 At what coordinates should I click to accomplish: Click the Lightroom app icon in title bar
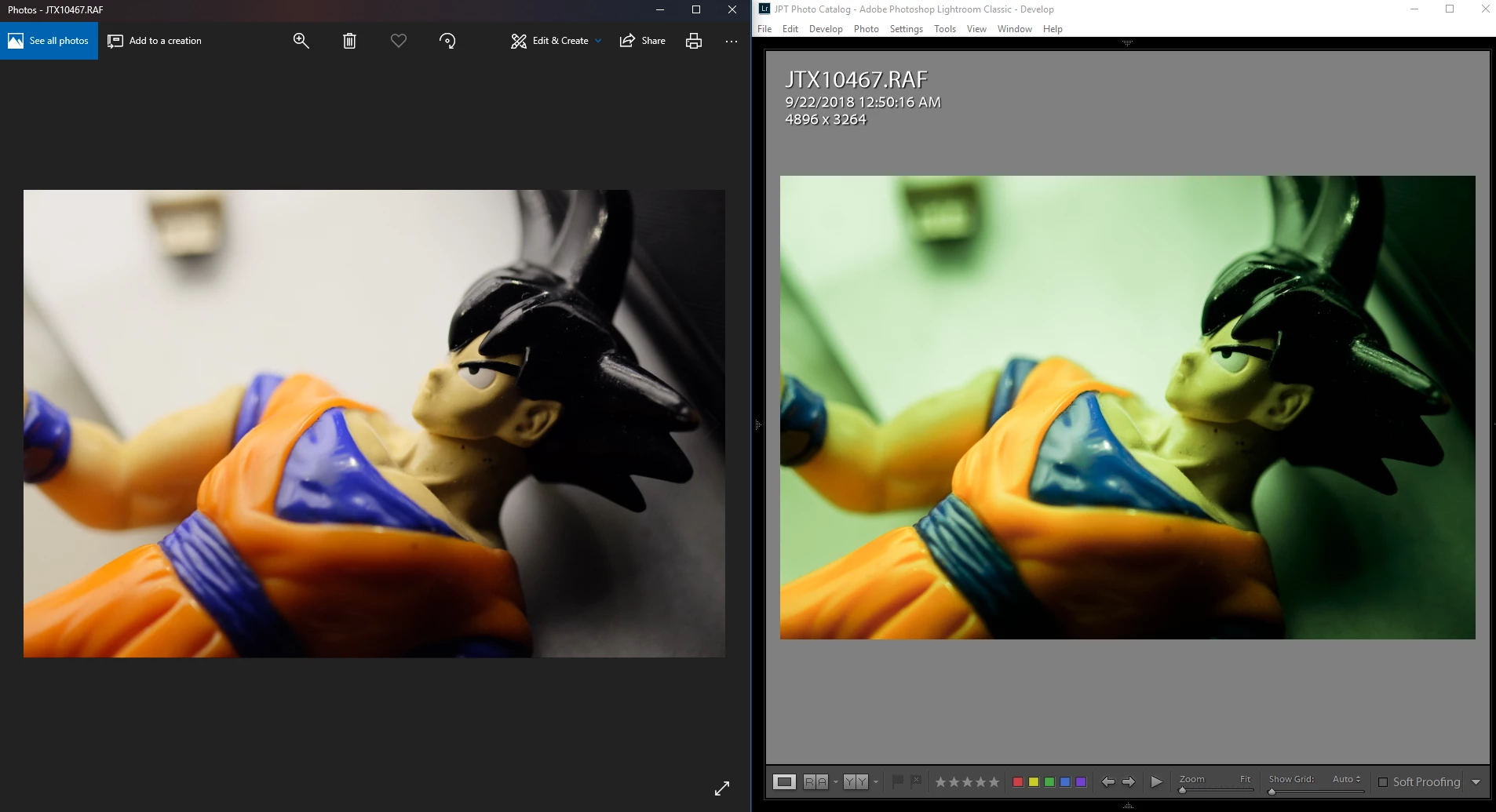pos(764,9)
